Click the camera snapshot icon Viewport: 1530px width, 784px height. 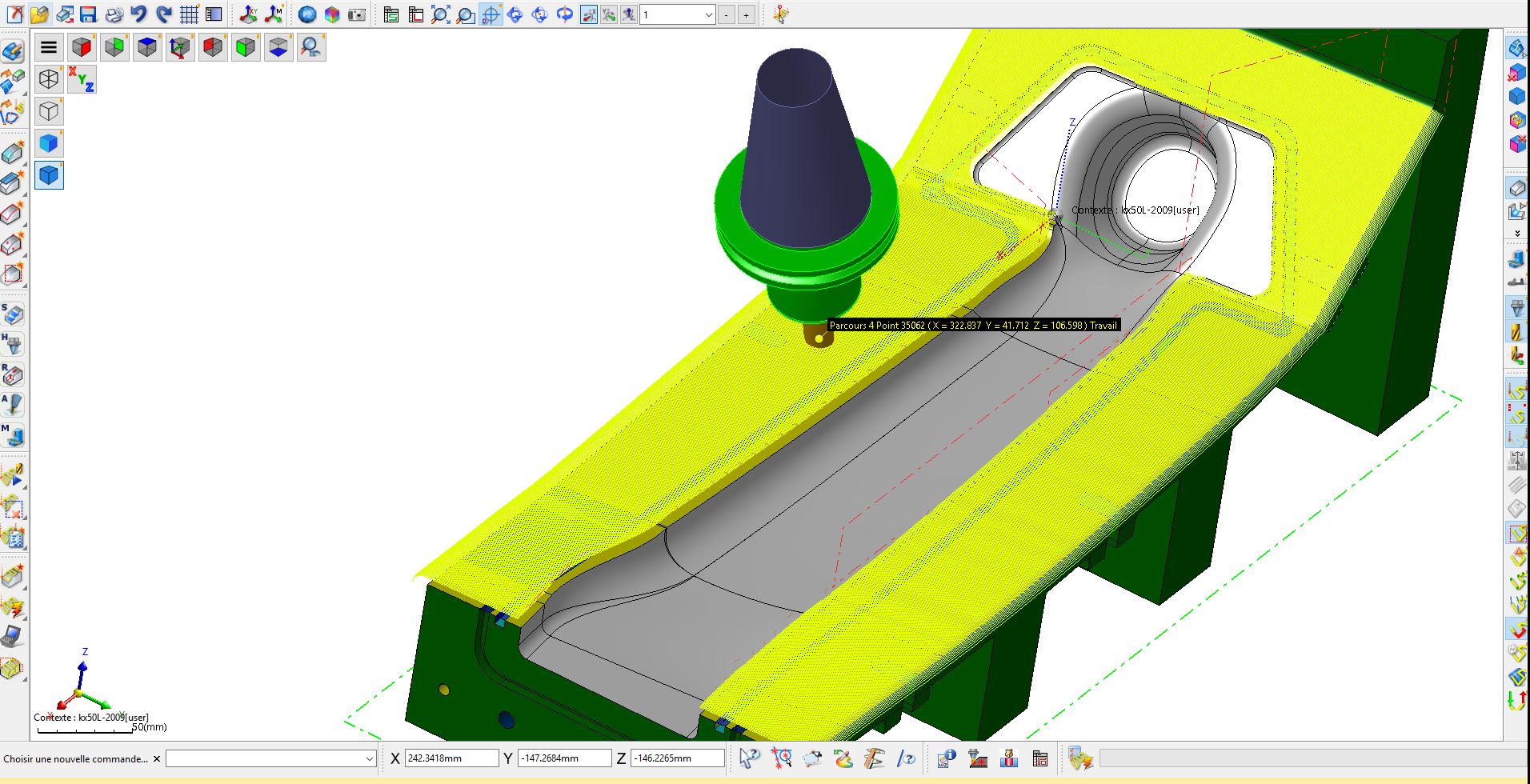point(357,14)
